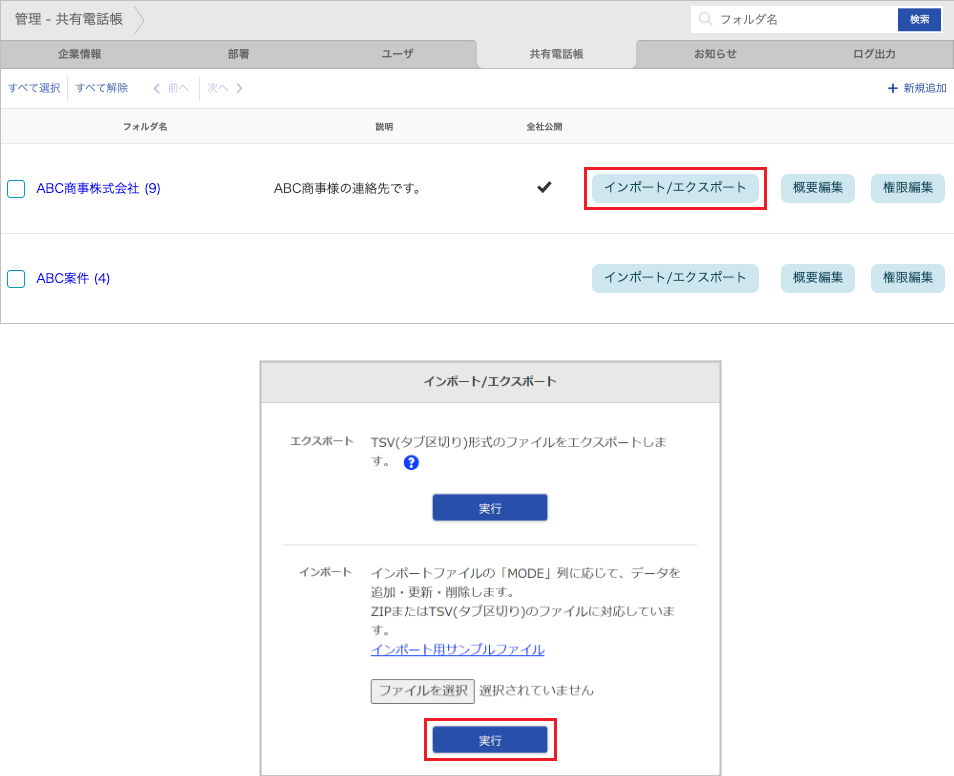The height and width of the screenshot is (776, 954).
Task: Click すべて選択 to select all folders
Action: point(34,88)
